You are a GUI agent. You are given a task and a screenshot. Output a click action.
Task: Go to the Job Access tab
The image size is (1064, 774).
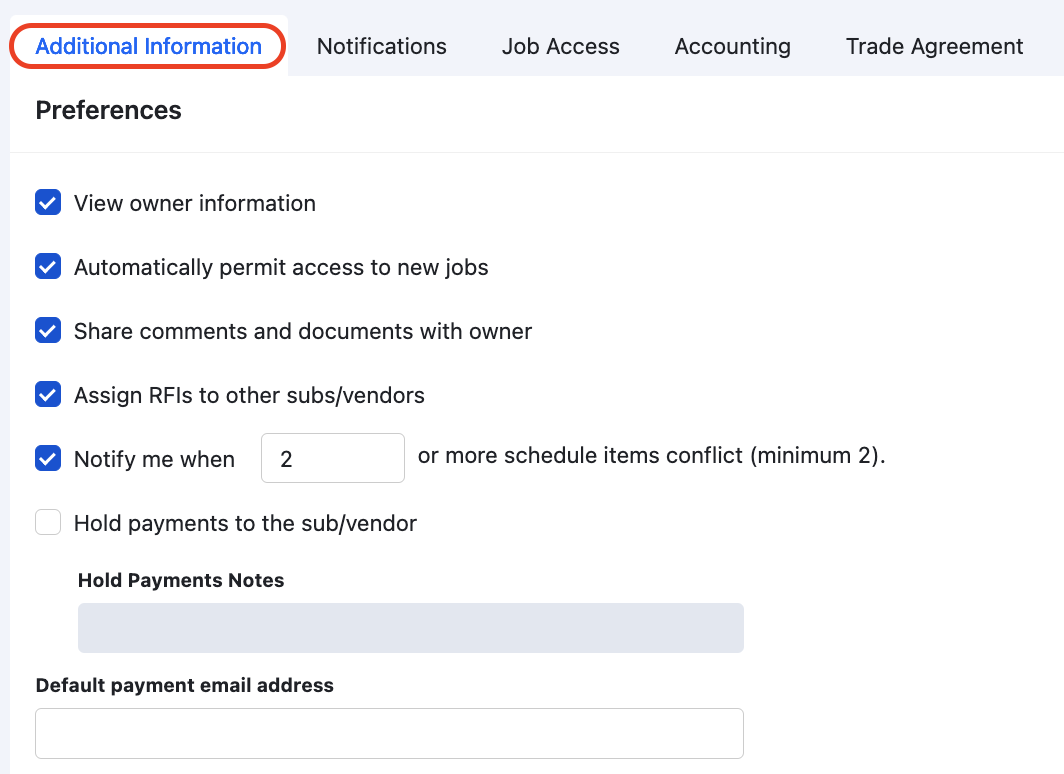[x=560, y=46]
